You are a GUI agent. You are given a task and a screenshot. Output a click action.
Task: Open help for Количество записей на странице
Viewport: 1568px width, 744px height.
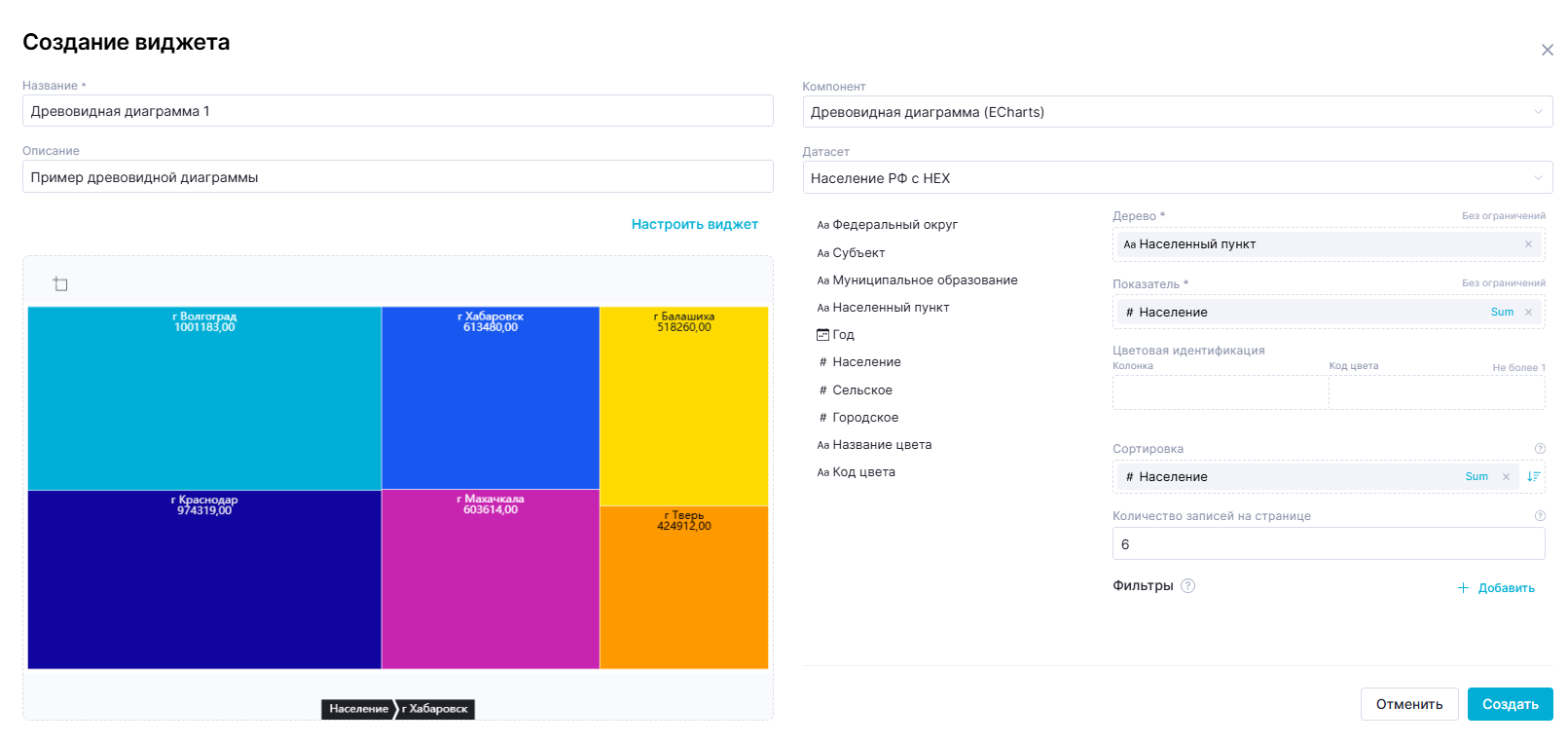tap(1540, 516)
